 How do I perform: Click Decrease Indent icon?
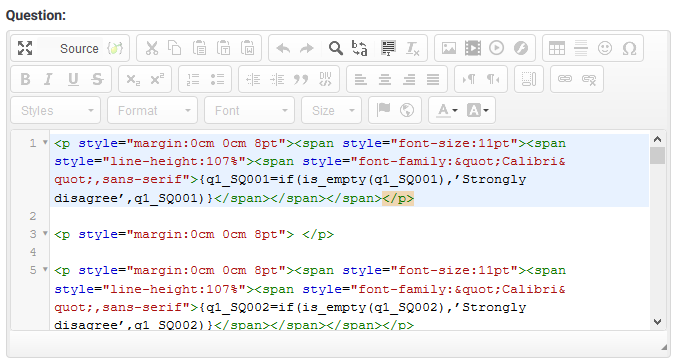253,79
